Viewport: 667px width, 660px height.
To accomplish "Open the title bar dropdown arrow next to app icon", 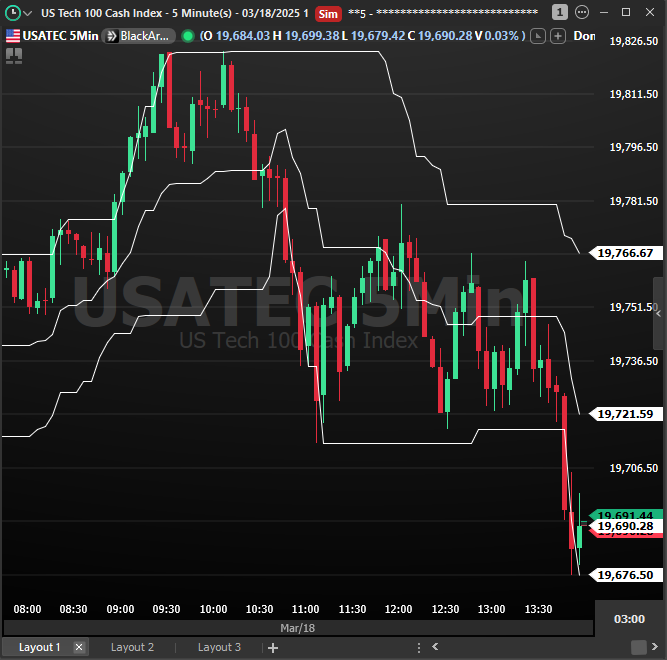I will [27, 13].
